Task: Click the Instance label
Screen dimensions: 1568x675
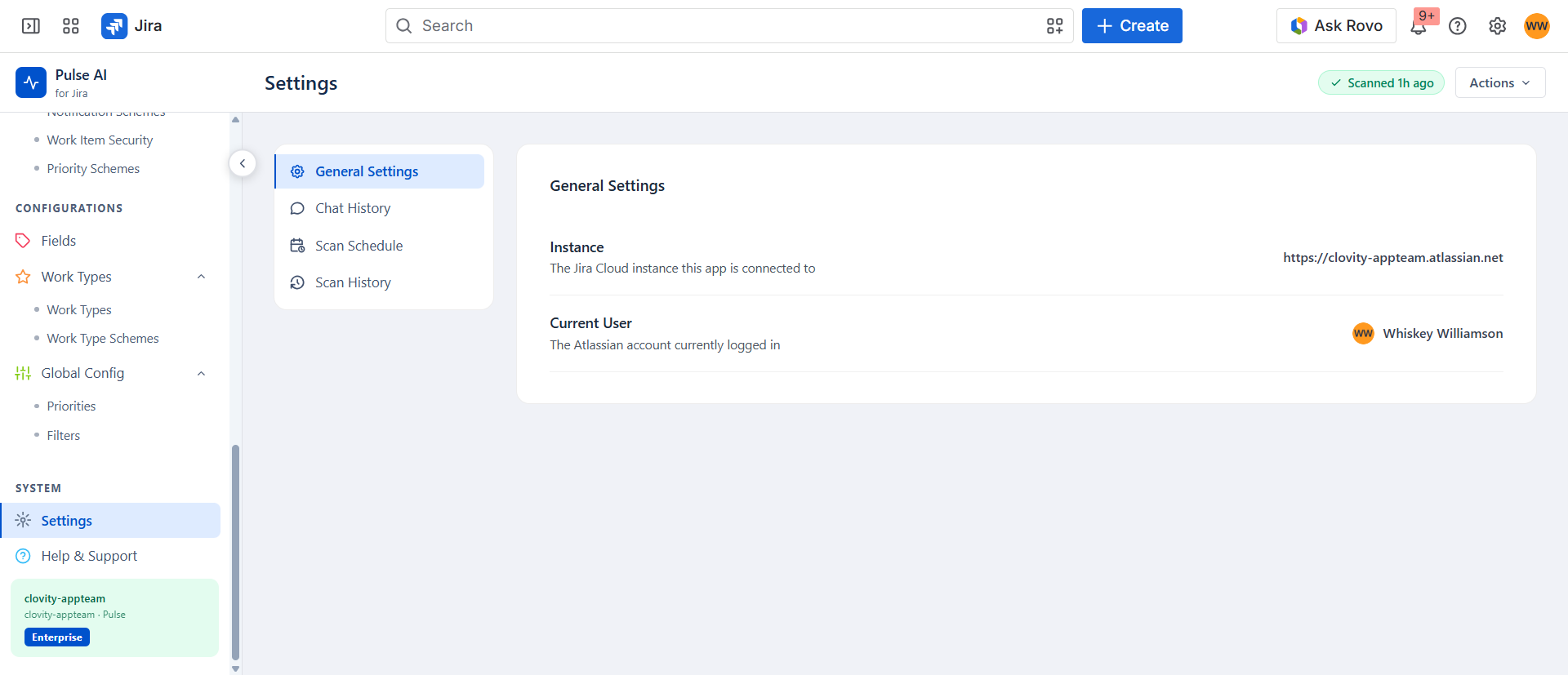Action: click(577, 247)
